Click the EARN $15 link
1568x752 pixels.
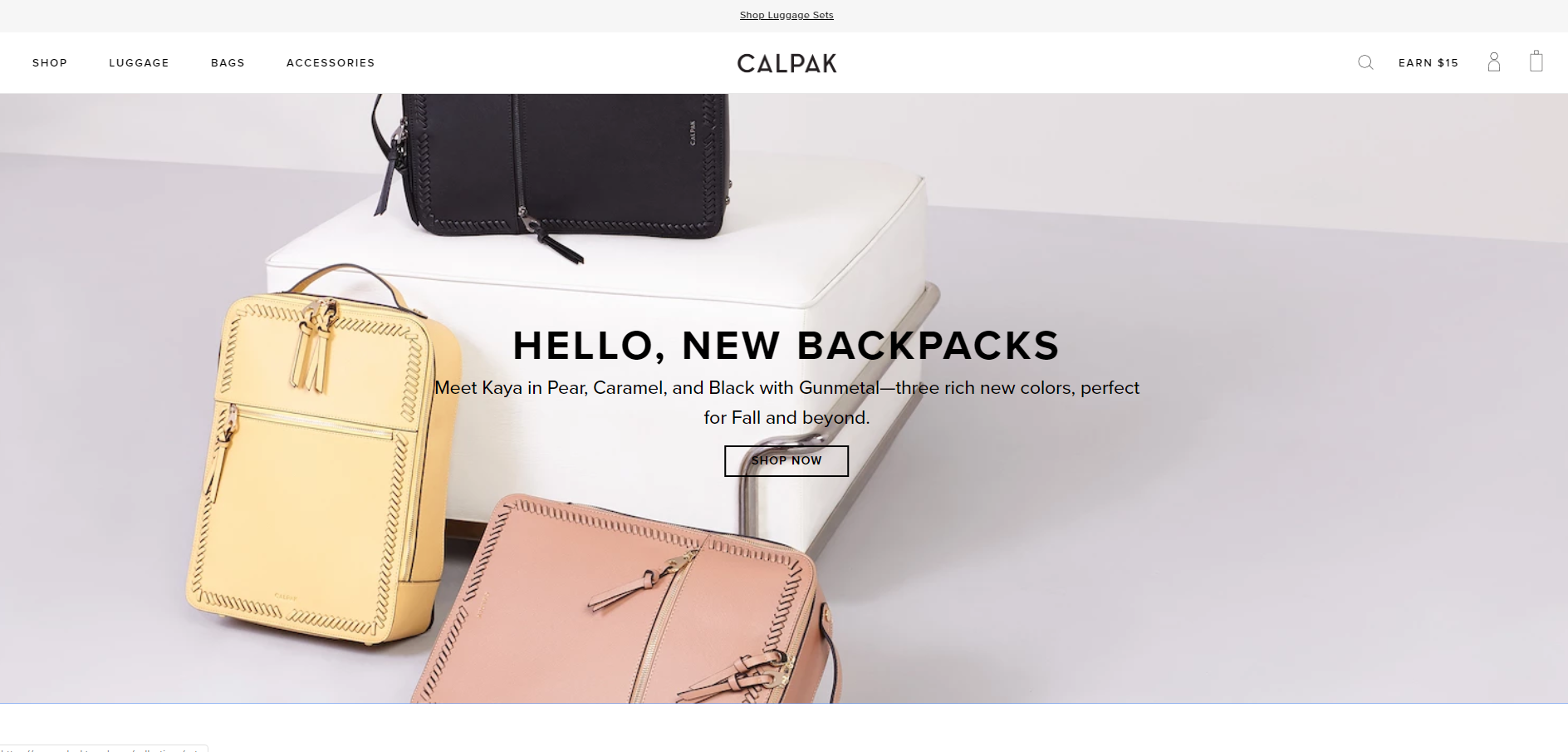(1428, 63)
